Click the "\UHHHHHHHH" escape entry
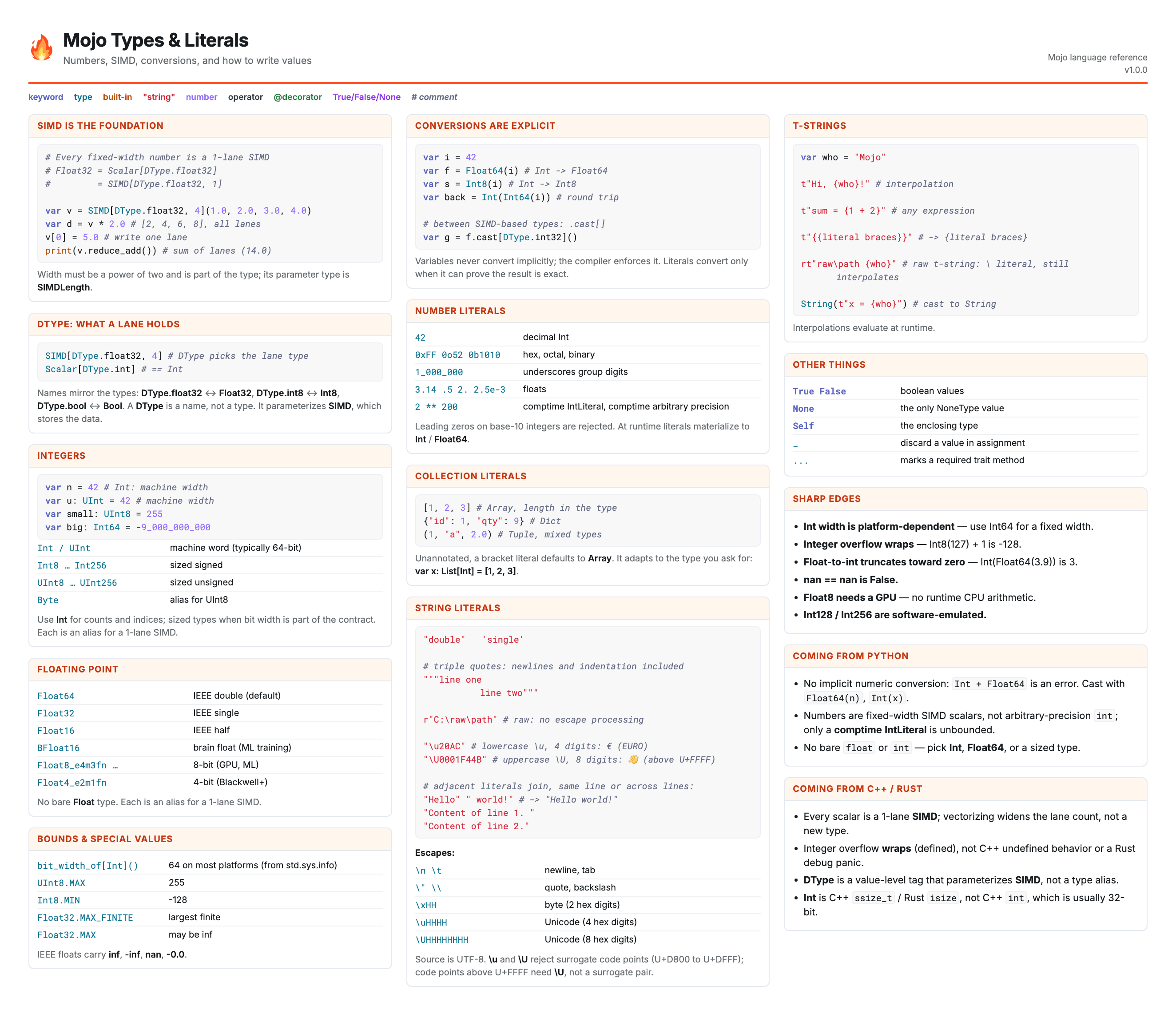The image size is (1176, 1010). click(442, 940)
